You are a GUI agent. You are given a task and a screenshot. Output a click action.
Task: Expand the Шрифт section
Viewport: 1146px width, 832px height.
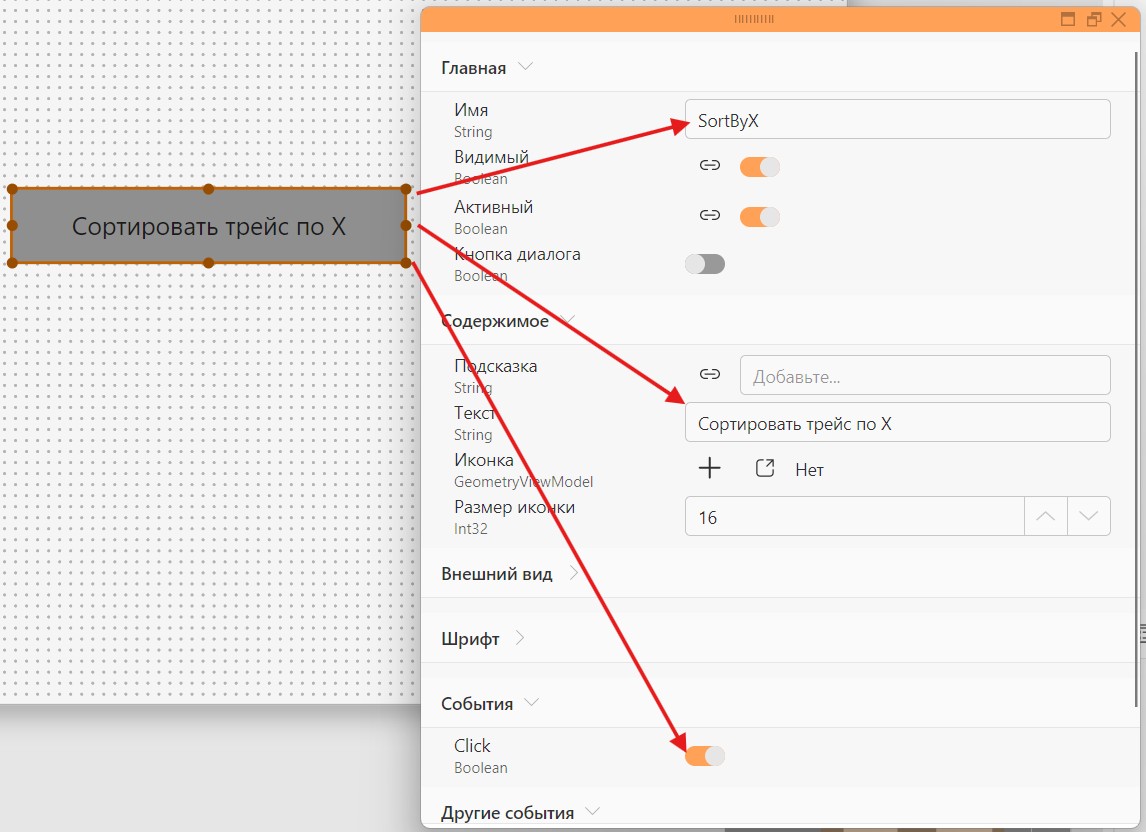click(x=520, y=638)
